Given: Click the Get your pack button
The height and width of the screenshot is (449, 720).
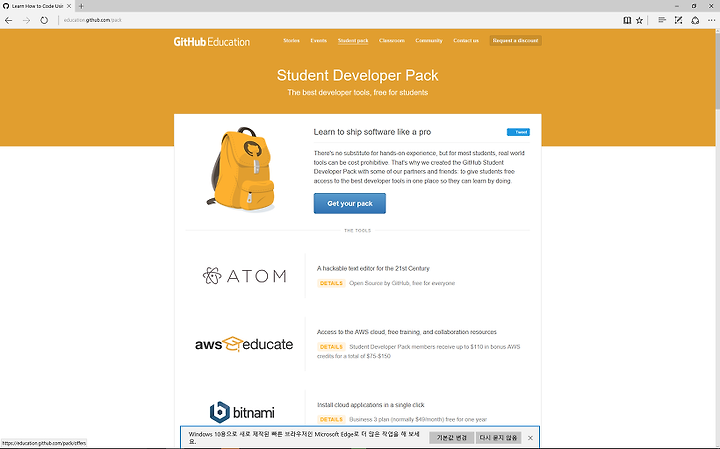Looking at the screenshot, I should pyautogui.click(x=349, y=203).
